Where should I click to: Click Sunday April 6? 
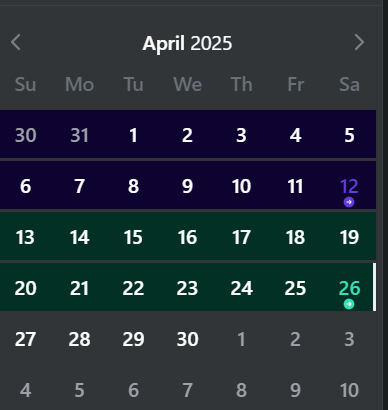point(25,186)
